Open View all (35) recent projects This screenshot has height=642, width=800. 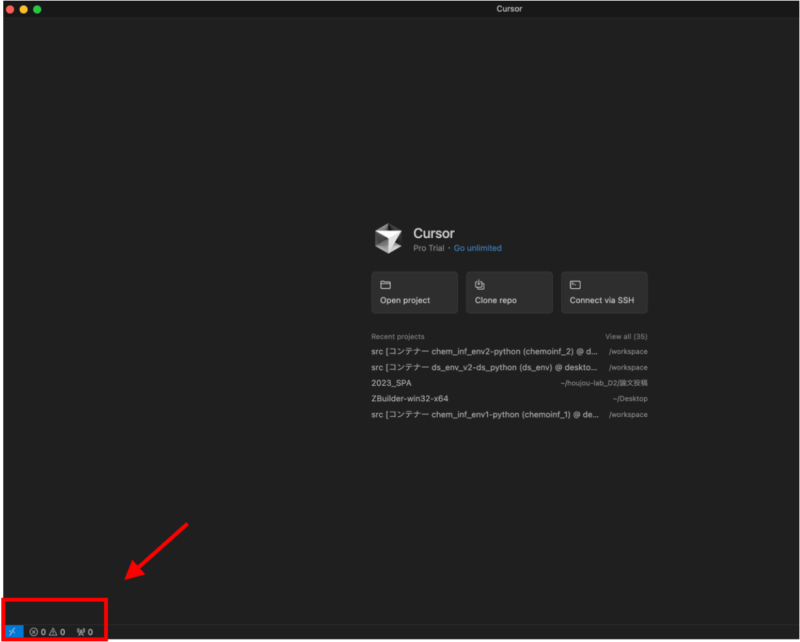coord(626,336)
